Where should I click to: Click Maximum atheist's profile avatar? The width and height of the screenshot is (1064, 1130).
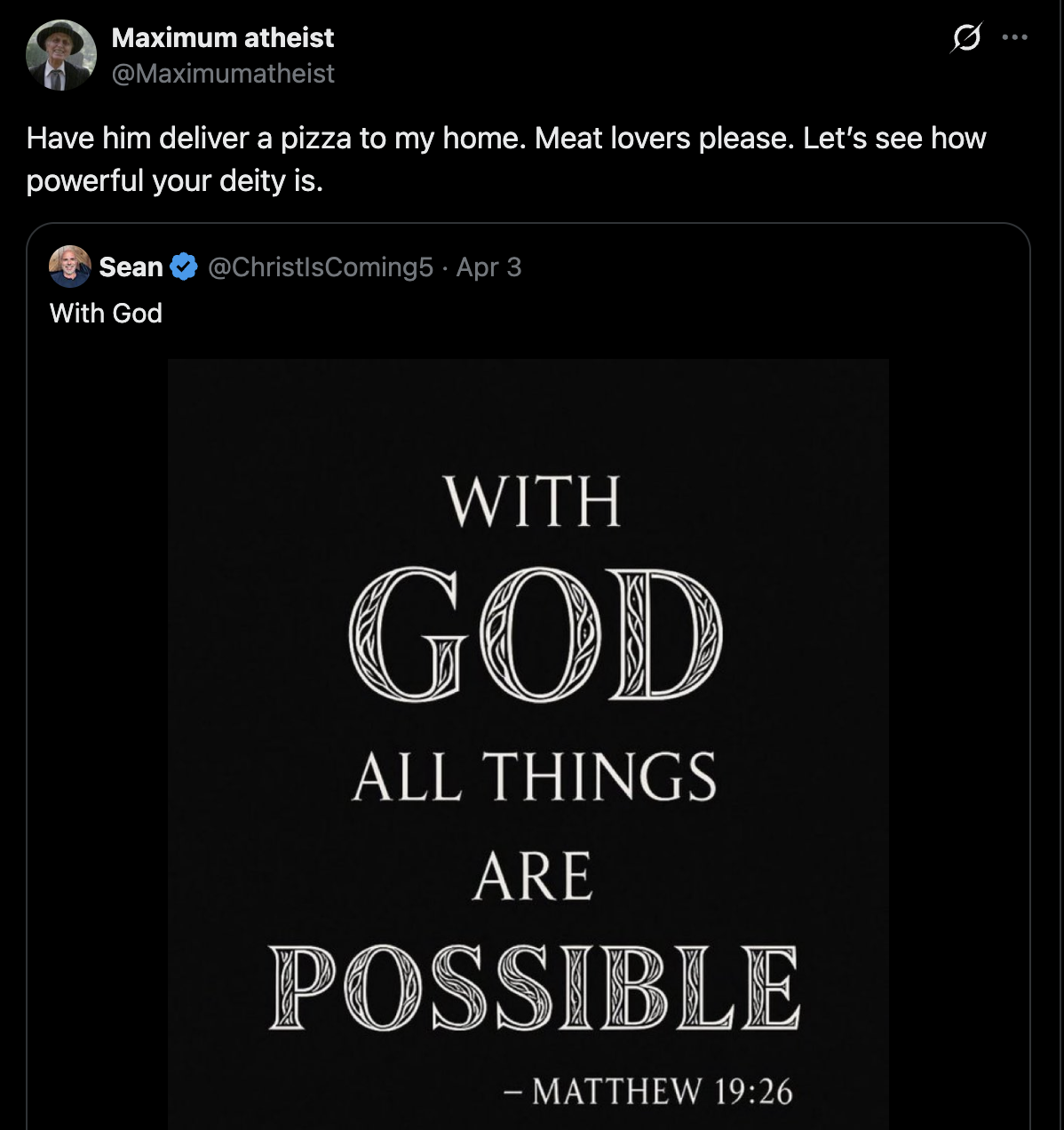click(x=60, y=55)
